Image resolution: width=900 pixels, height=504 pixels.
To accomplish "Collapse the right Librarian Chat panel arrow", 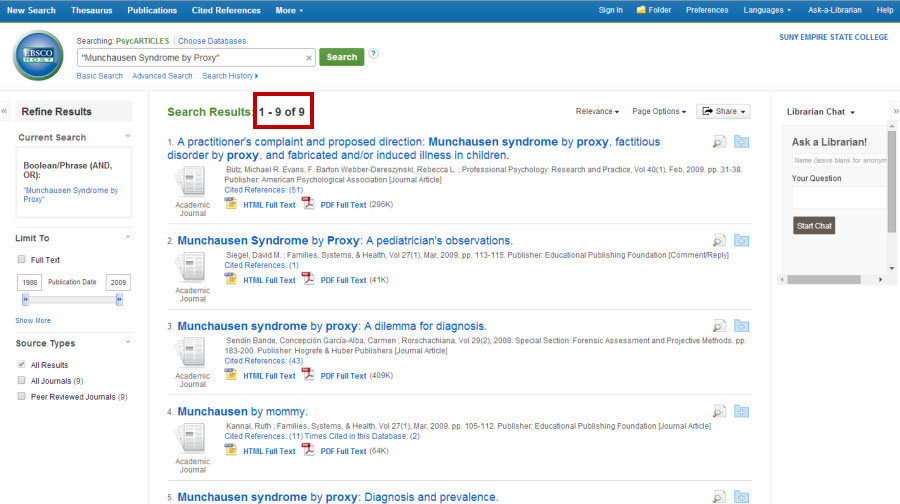I will click(x=895, y=111).
